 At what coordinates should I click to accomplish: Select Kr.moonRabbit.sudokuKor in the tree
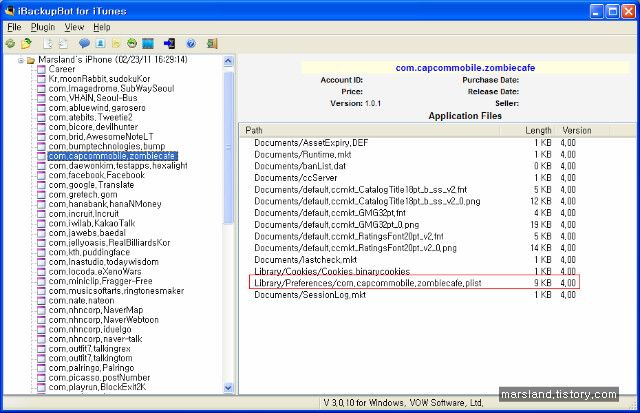click(x=99, y=79)
